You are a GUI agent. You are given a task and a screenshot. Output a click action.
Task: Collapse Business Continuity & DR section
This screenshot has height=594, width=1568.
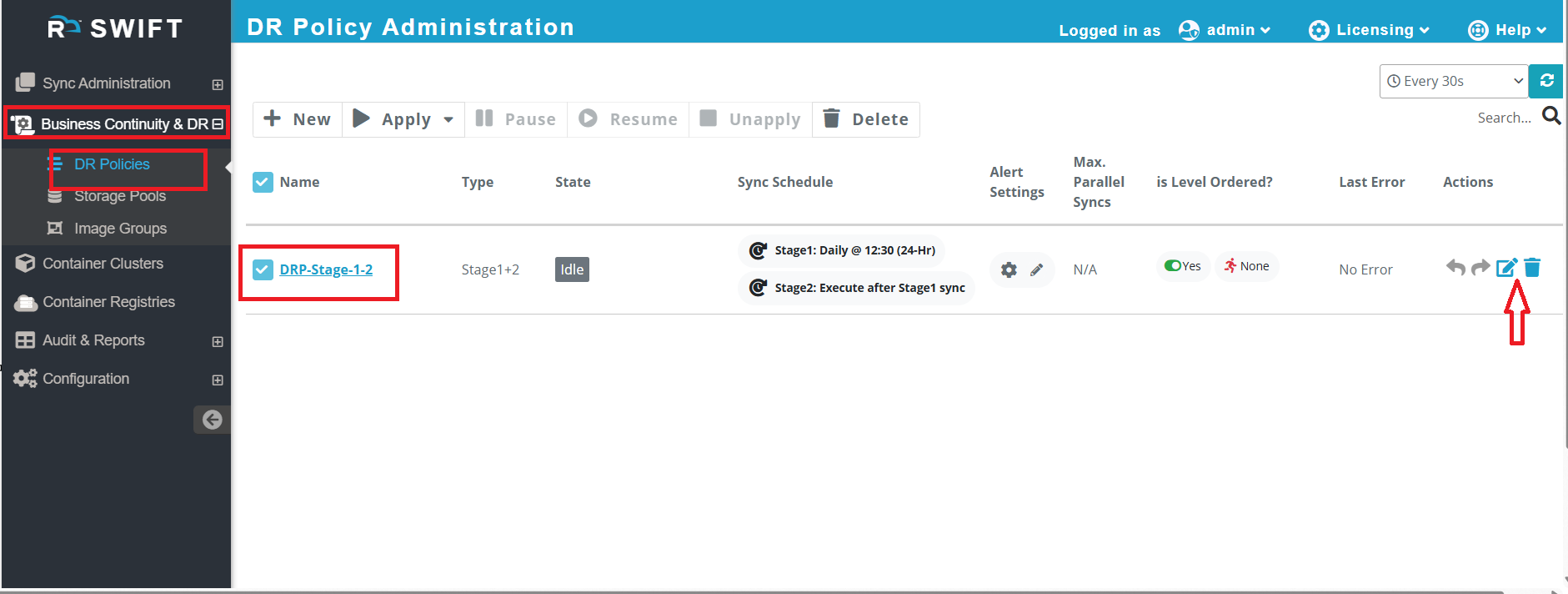coord(218,124)
